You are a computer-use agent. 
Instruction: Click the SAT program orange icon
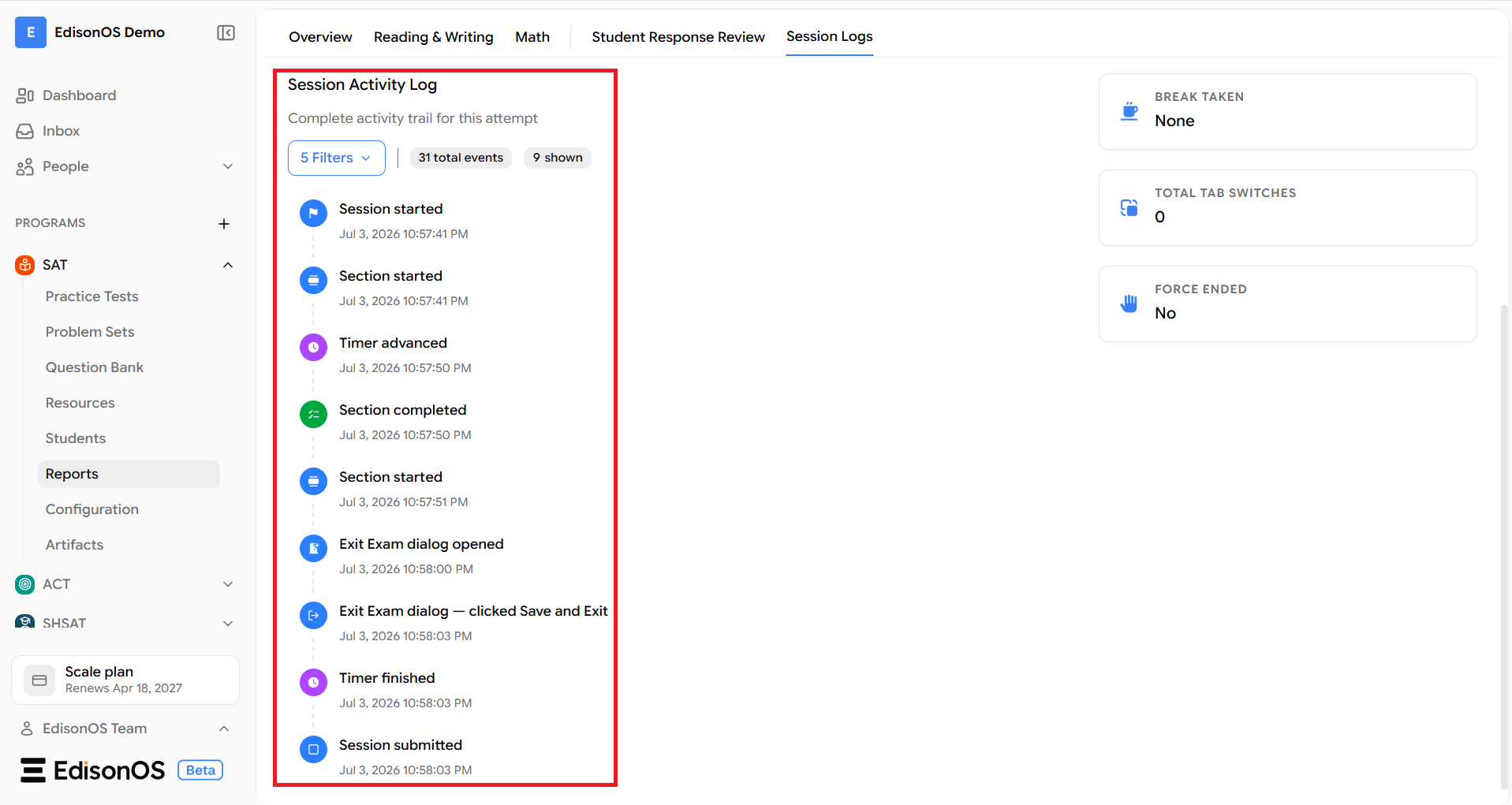[x=25, y=265]
